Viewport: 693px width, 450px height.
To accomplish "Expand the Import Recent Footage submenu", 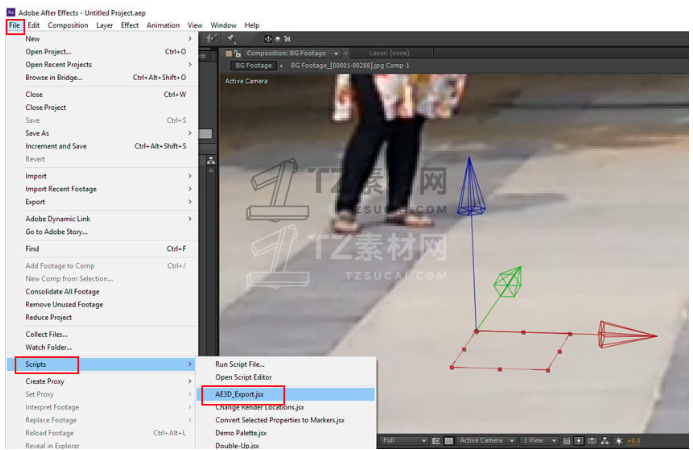I will (103, 189).
